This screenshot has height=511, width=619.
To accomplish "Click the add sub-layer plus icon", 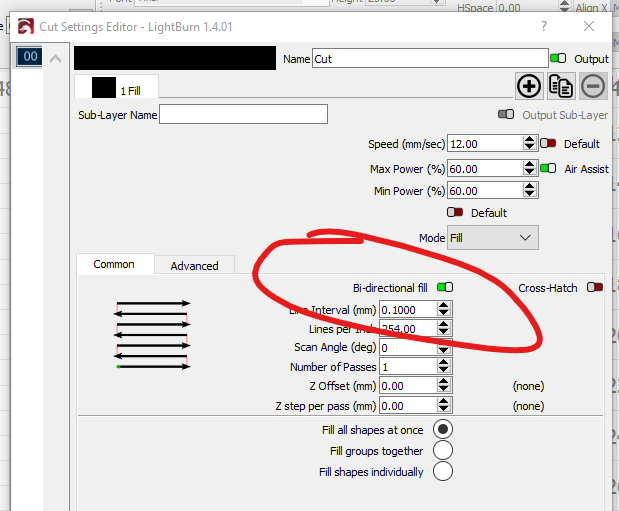I will coord(529,86).
